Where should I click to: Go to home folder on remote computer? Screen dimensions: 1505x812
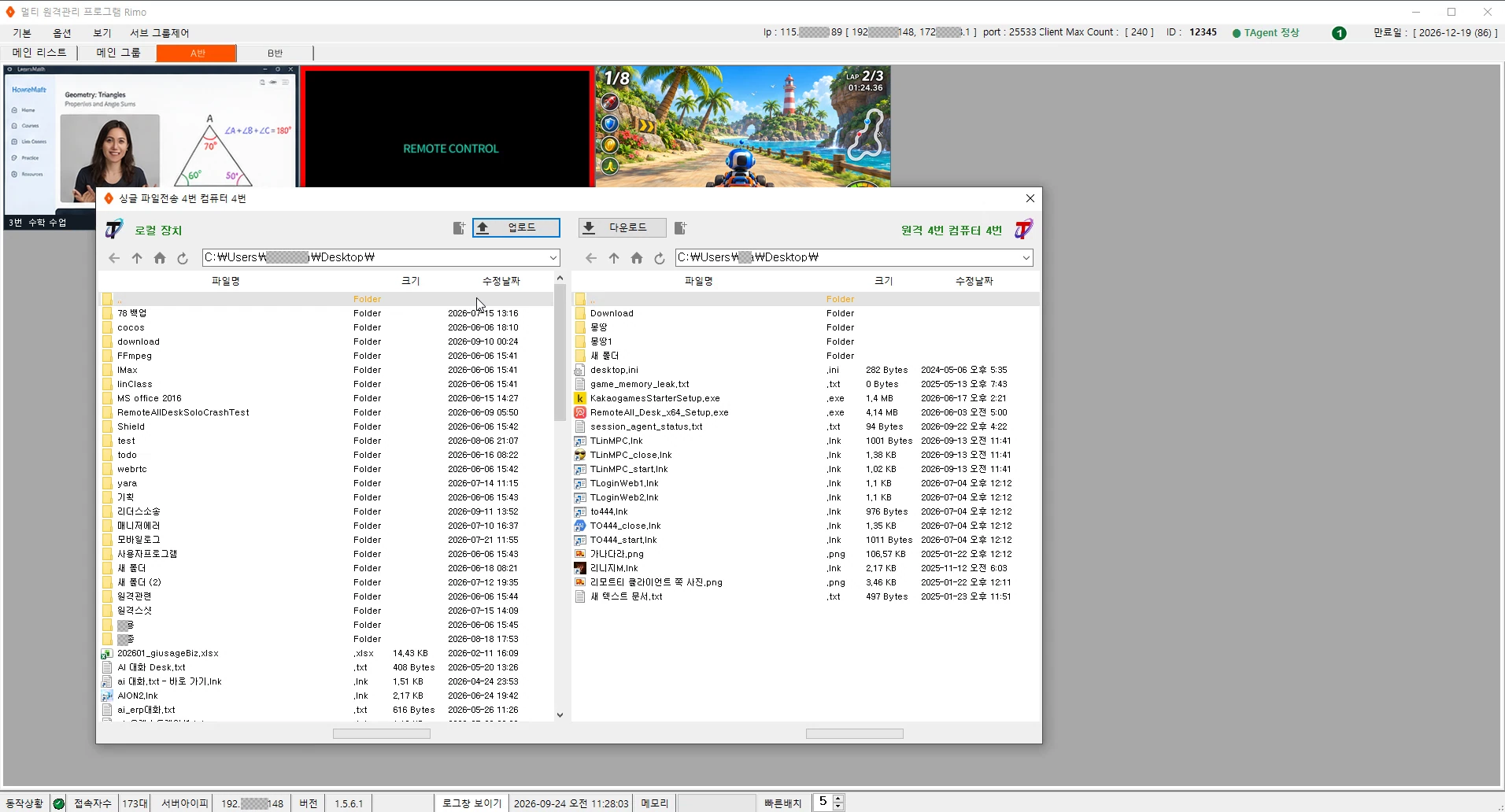[637, 258]
